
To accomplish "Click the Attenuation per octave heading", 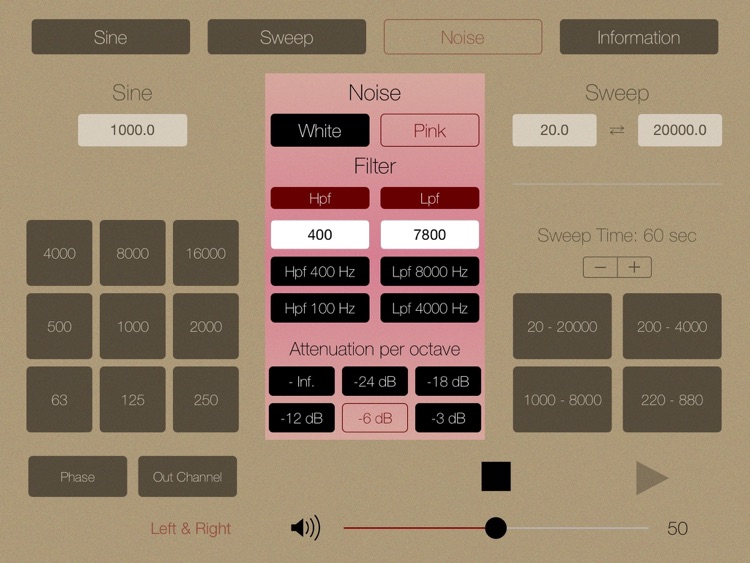I will click(375, 349).
